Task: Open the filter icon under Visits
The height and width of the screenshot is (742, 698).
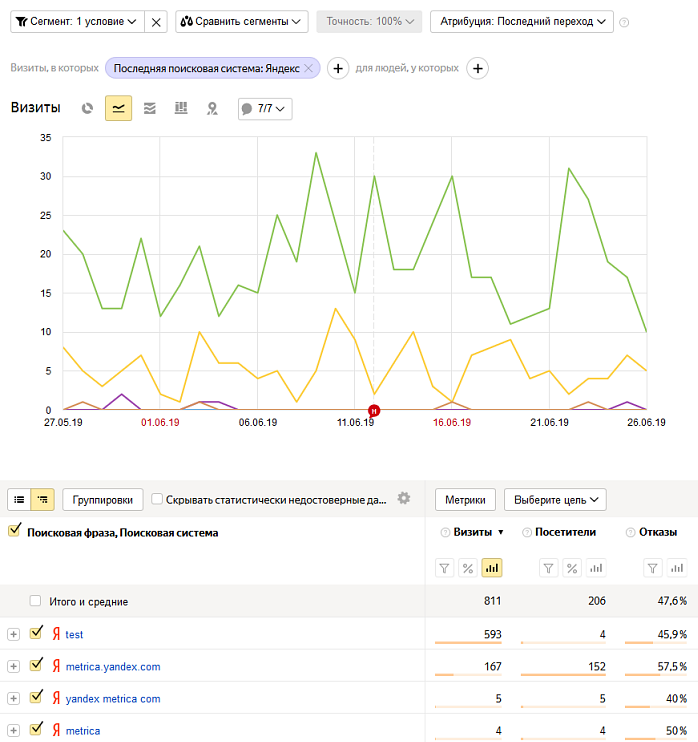Action: [444, 568]
